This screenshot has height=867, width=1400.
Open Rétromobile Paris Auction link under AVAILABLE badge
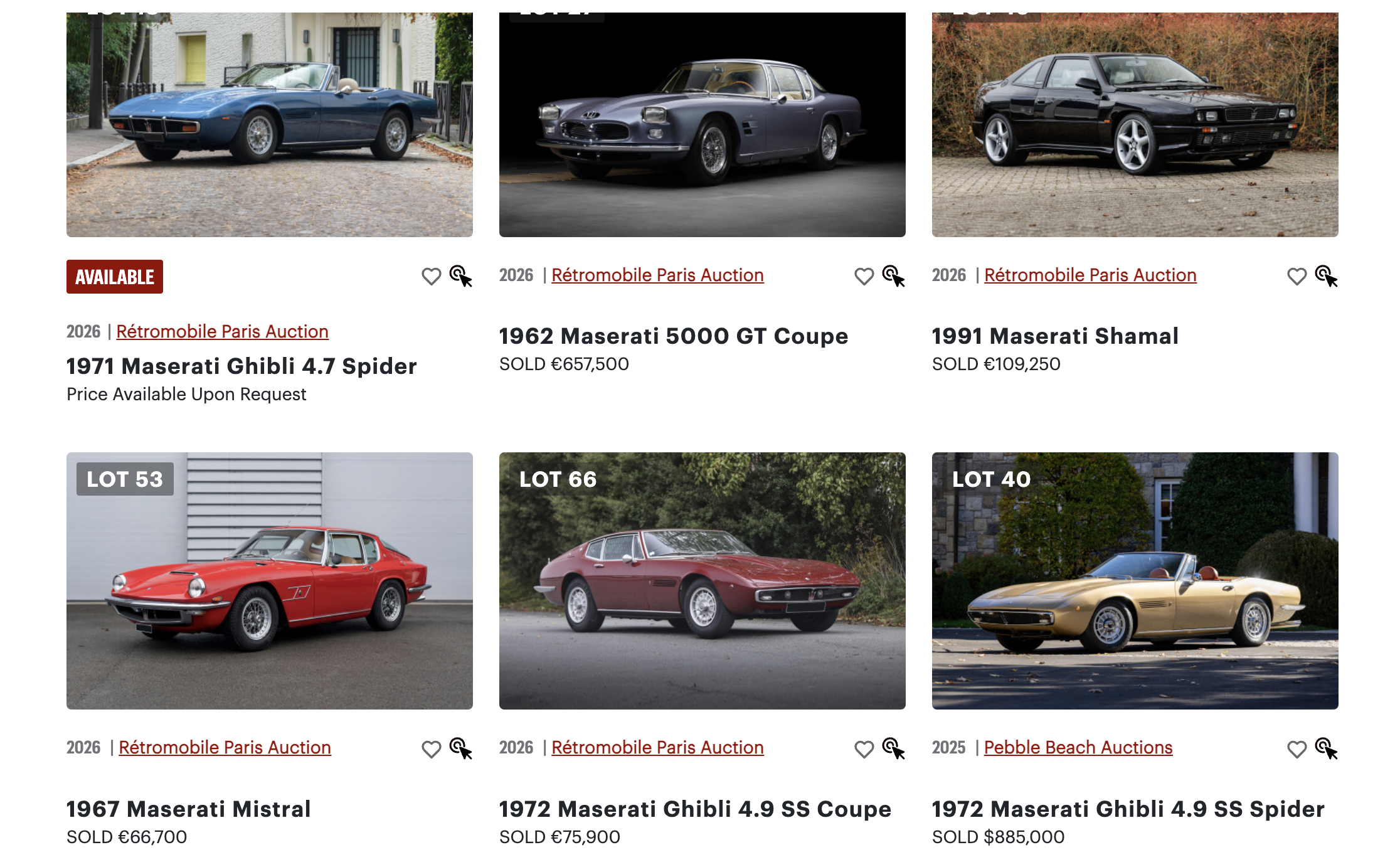point(222,332)
